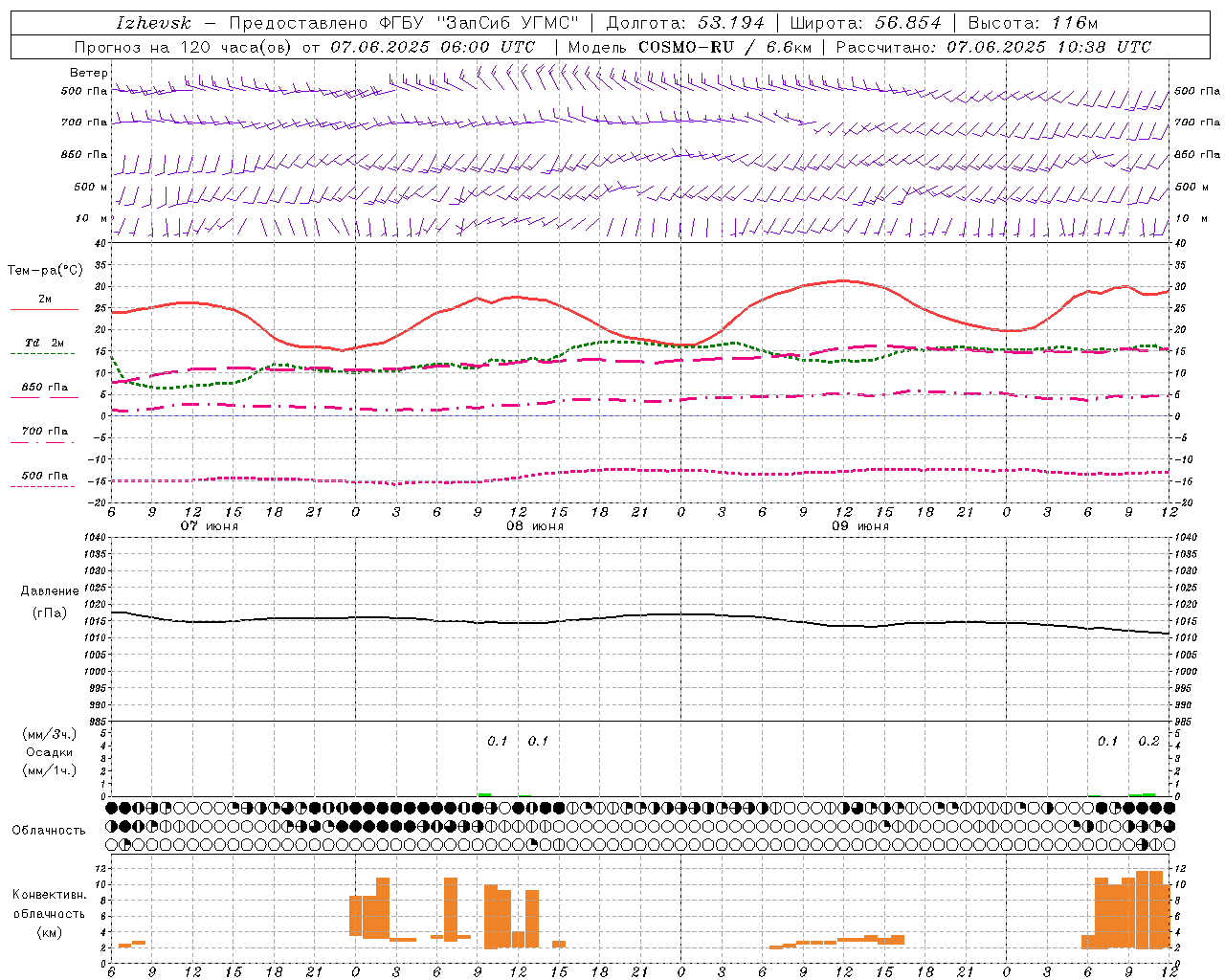The image size is (1225, 980).
Task: Click the 'Широта: 56.854' latitude value
Action: 865,23
